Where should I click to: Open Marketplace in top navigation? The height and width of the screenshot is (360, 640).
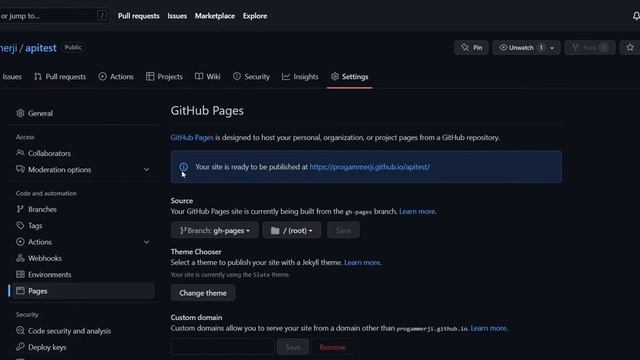coord(215,16)
